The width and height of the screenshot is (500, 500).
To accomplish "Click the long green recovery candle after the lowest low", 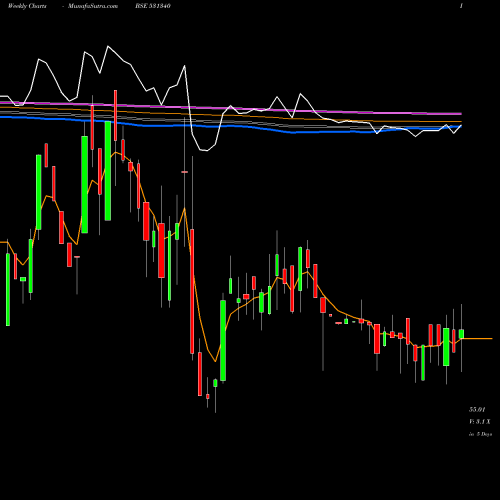I will click(x=223, y=340).
